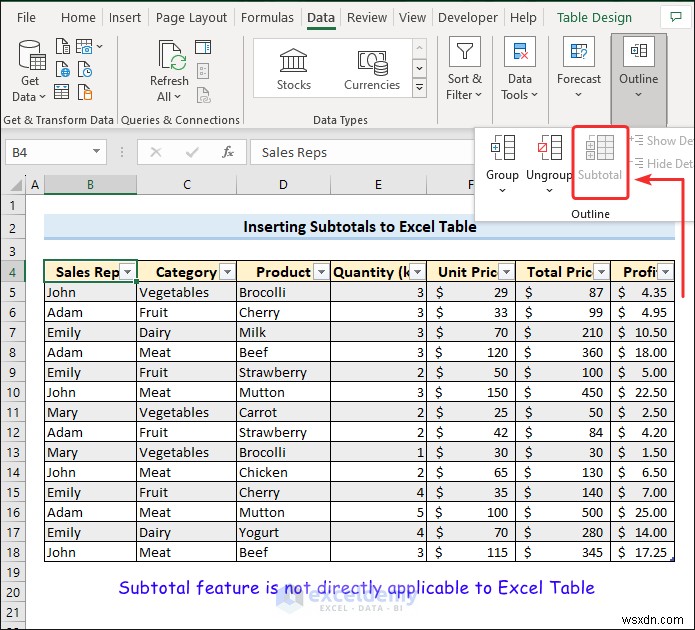Choose the Stocks data type

pyautogui.click(x=293, y=69)
